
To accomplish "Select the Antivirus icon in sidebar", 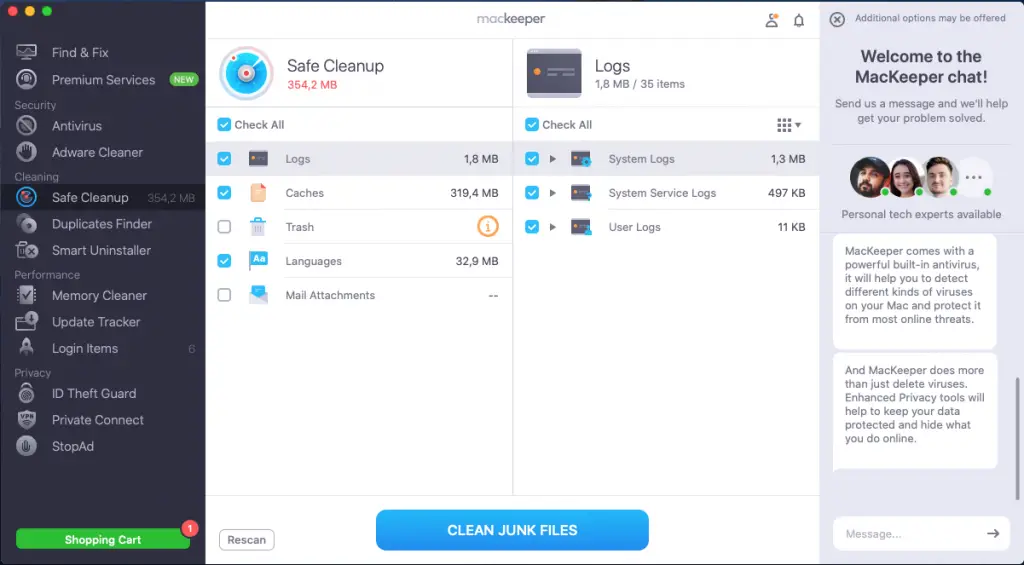I will coord(26,125).
